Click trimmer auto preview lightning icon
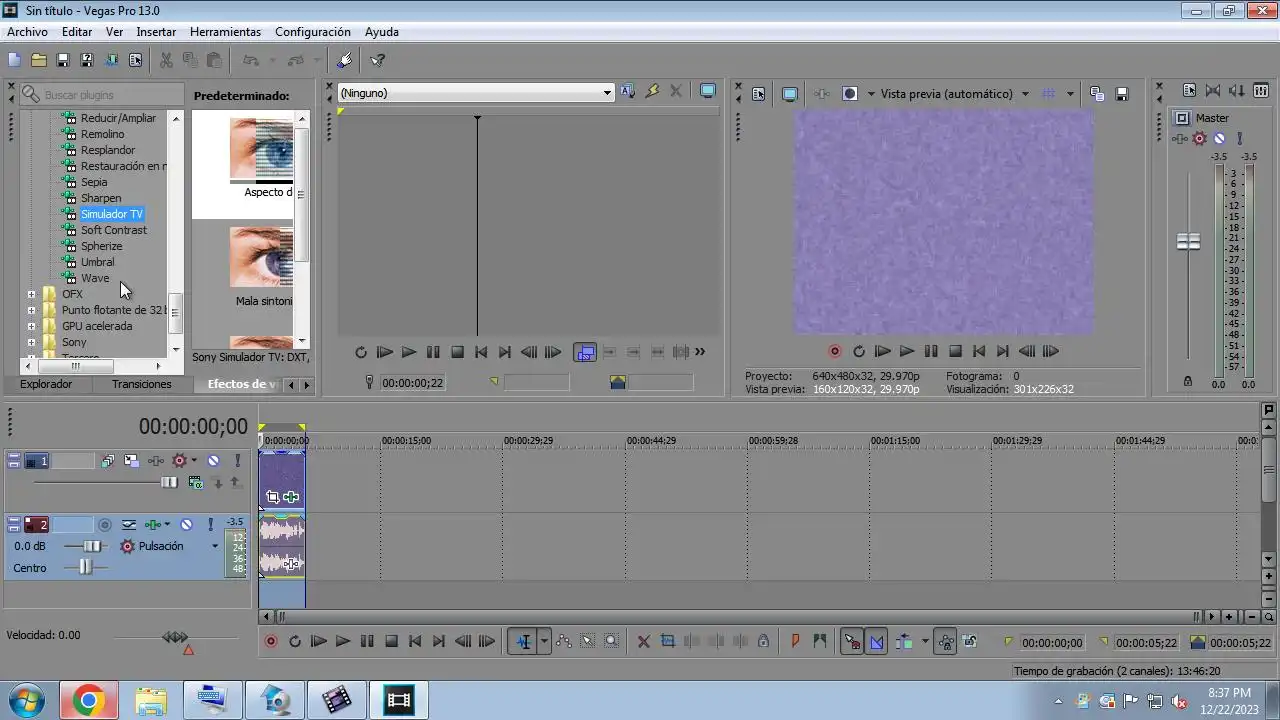Screen dimensions: 1280x720 pyautogui.click(x=652, y=91)
